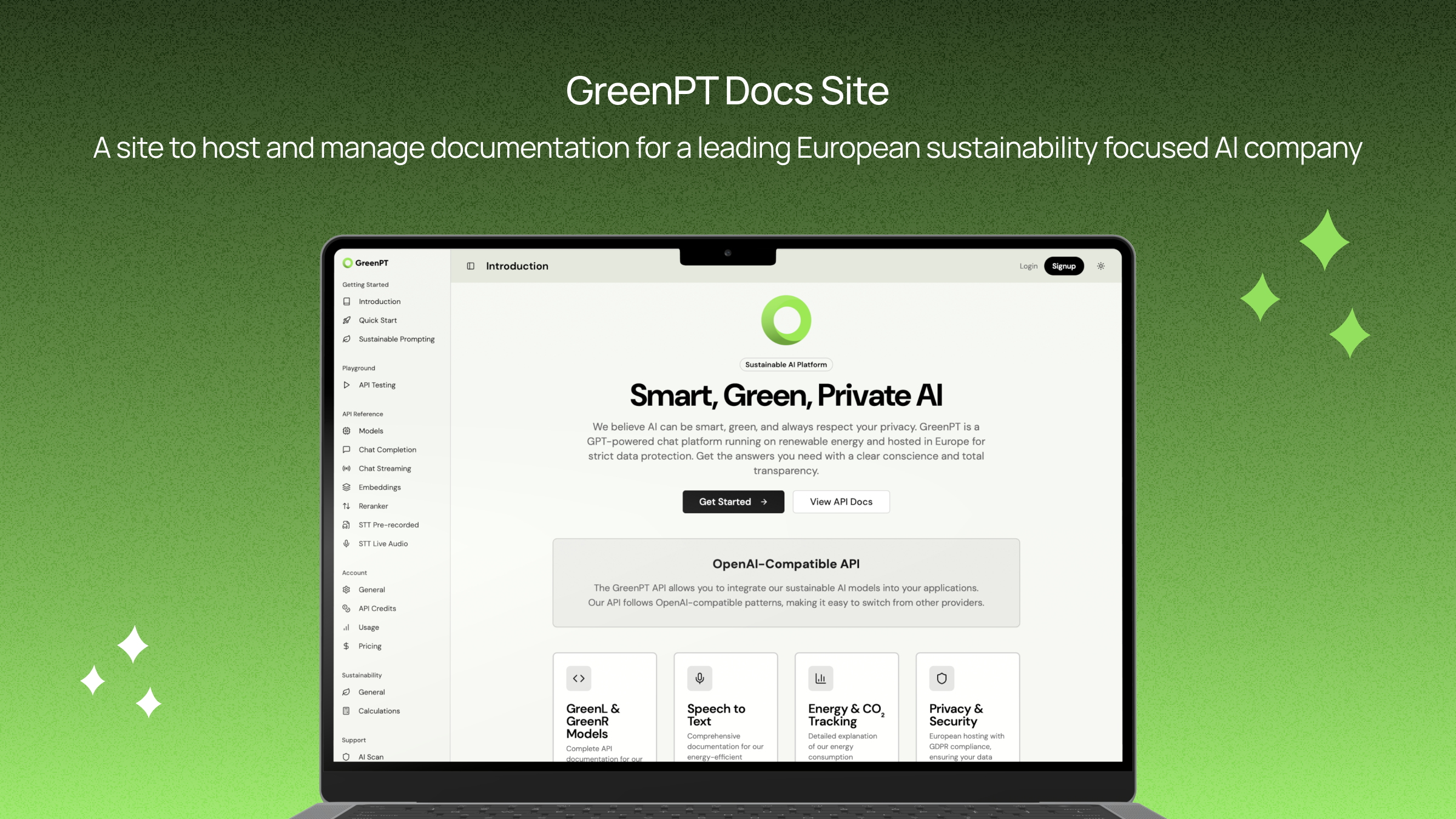Select Quick Start in the navigation
1456x819 pixels.
pos(377,320)
